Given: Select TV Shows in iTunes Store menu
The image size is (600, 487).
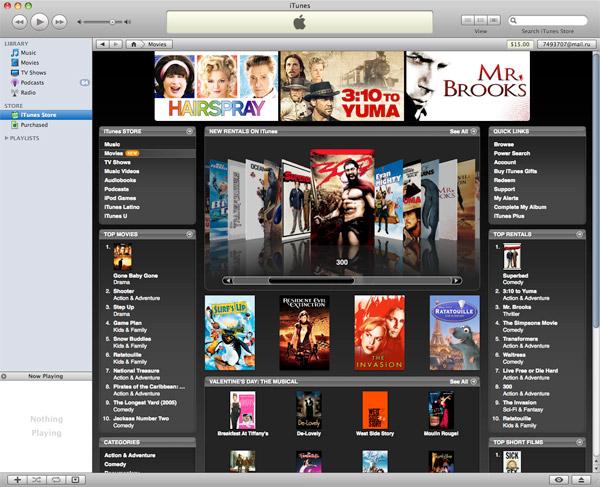Looking at the screenshot, I should (117, 162).
